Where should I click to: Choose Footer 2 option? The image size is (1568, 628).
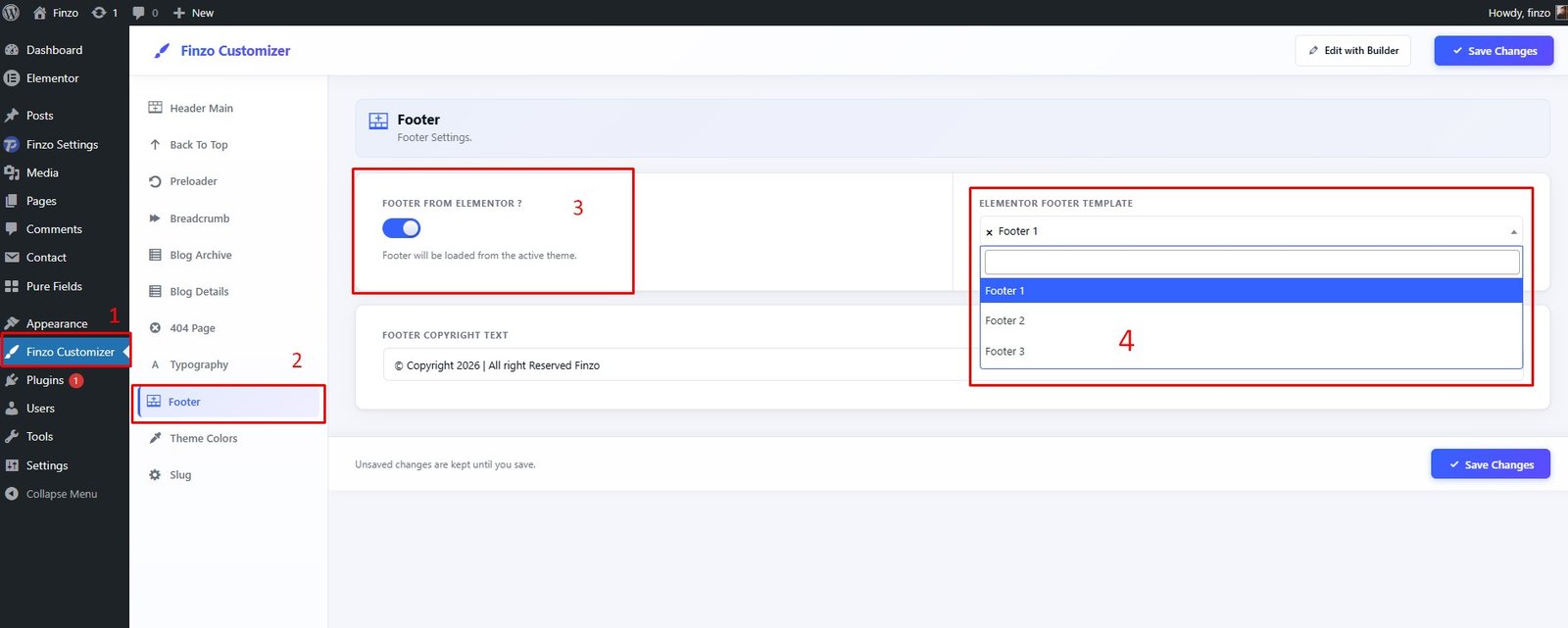click(1251, 321)
